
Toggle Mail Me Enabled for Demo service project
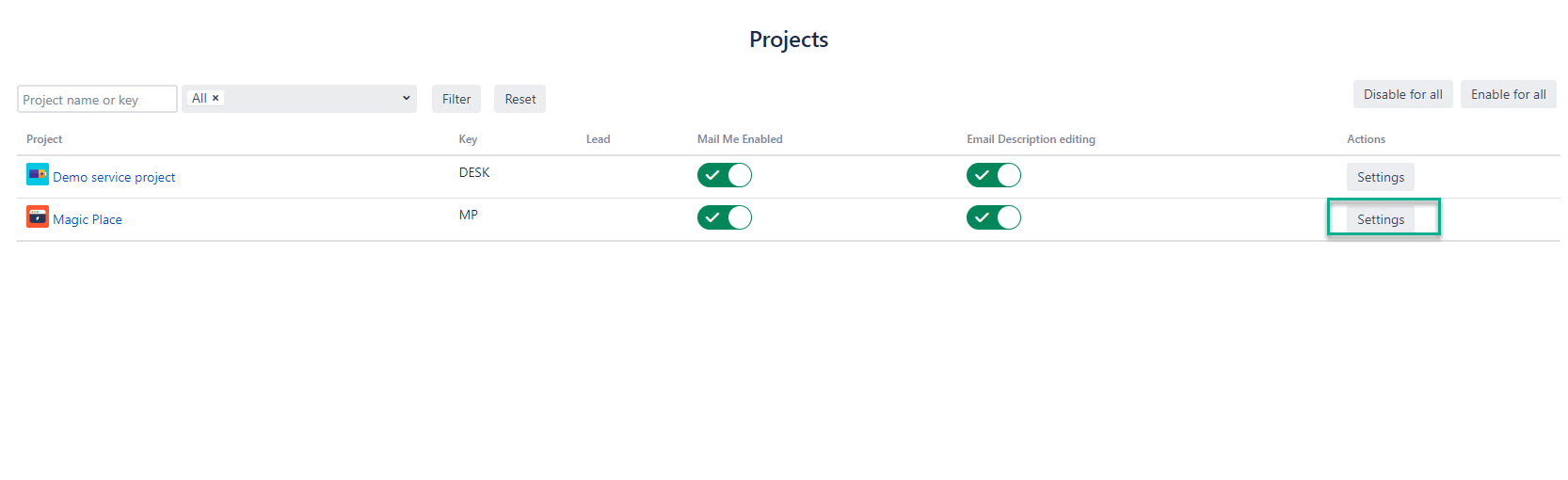[x=724, y=175]
